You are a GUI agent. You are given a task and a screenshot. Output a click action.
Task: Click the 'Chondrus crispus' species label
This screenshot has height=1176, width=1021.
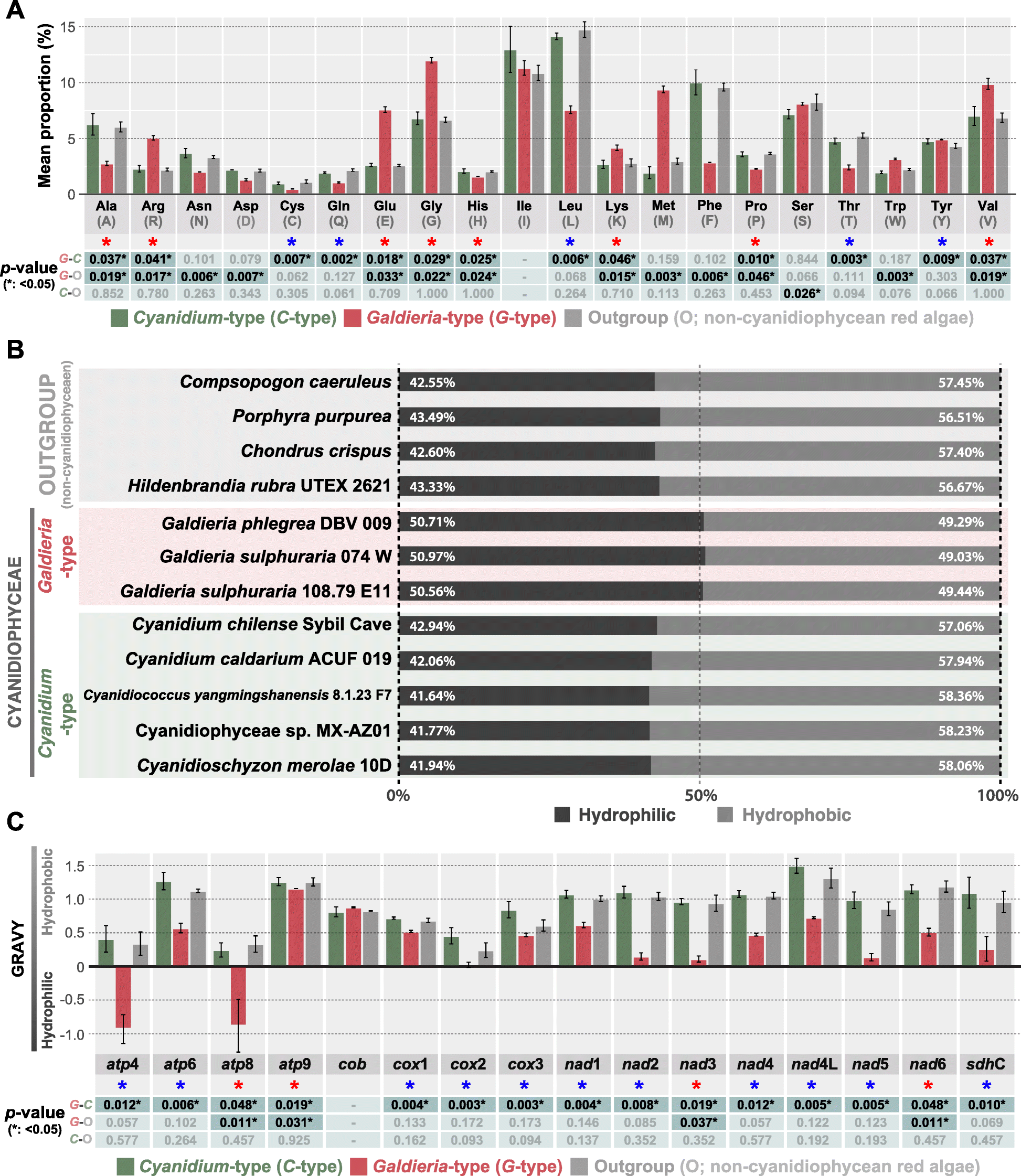click(316, 451)
